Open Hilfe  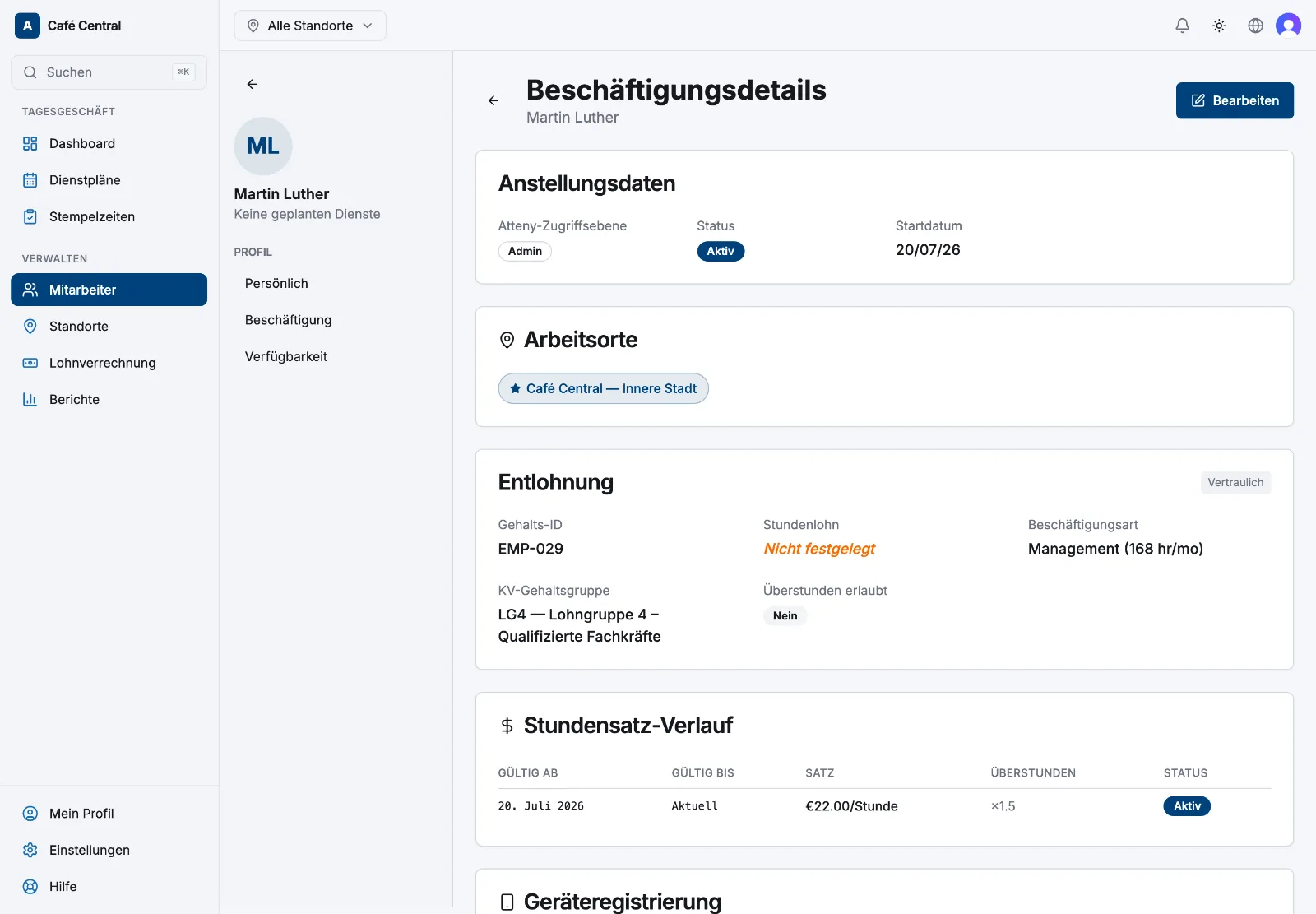click(x=109, y=886)
